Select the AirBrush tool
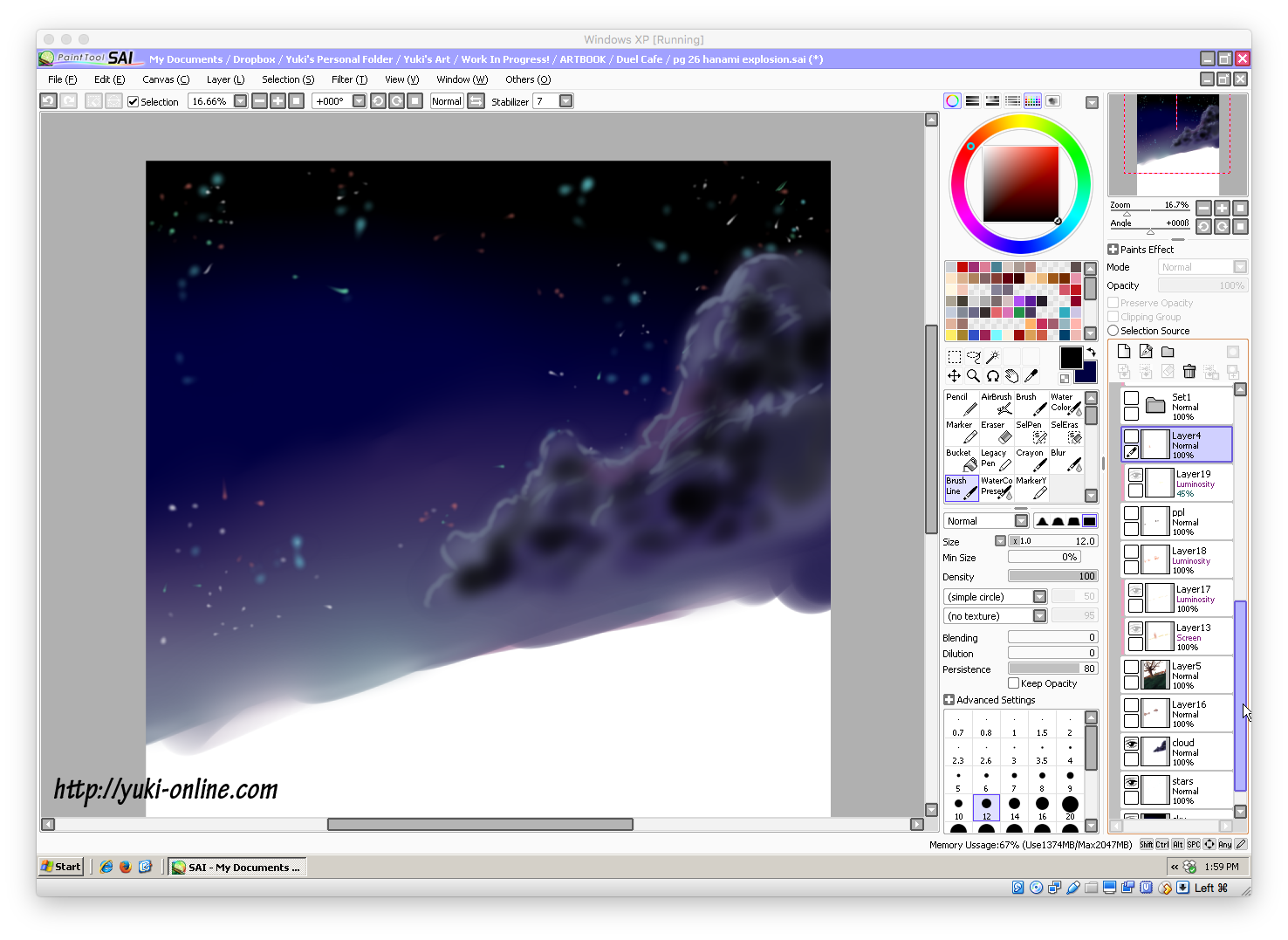 (996, 404)
